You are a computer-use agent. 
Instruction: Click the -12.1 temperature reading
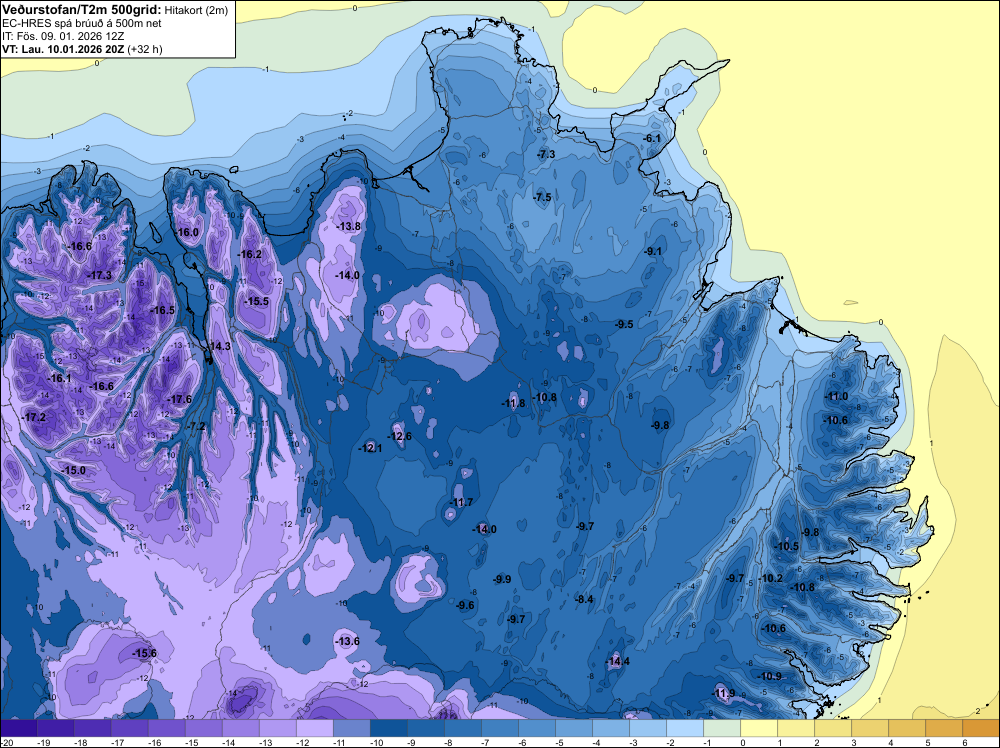pos(370,448)
